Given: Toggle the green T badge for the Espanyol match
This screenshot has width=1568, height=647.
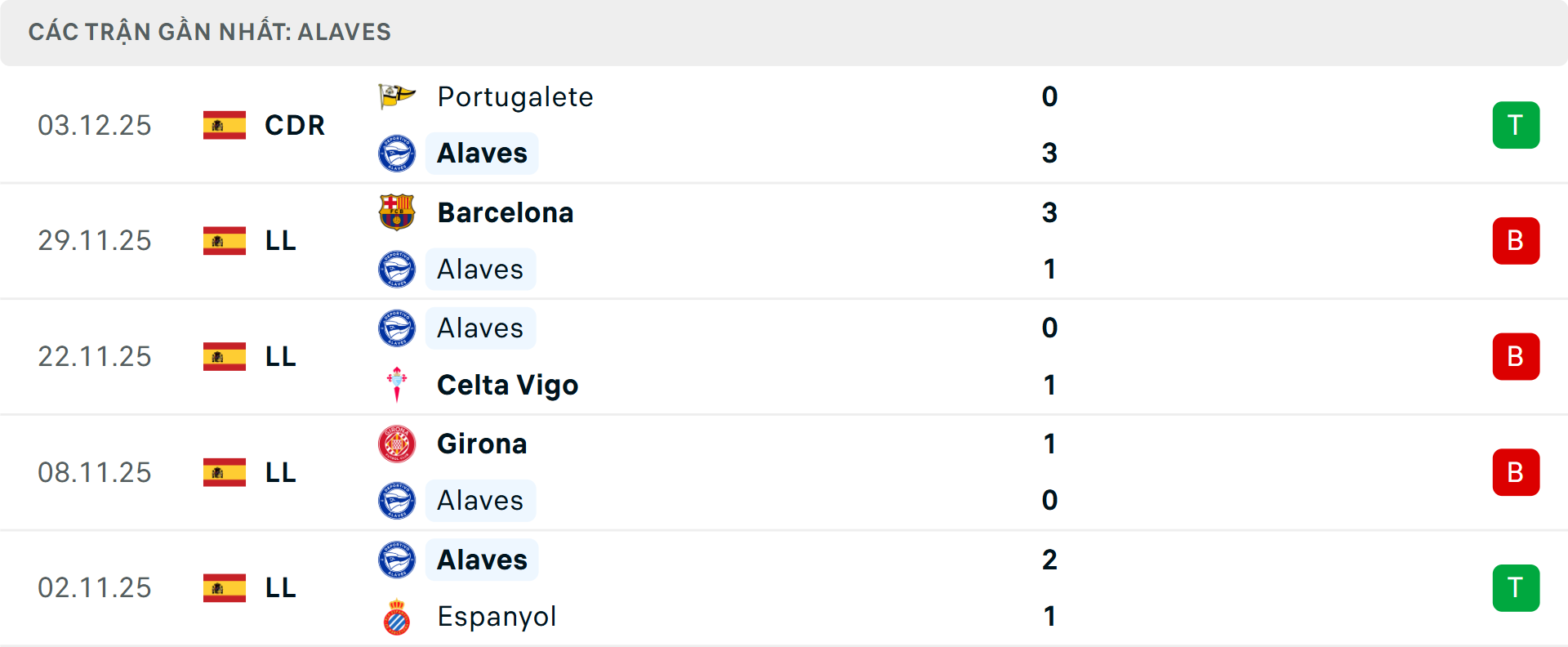Looking at the screenshot, I should (x=1516, y=587).
